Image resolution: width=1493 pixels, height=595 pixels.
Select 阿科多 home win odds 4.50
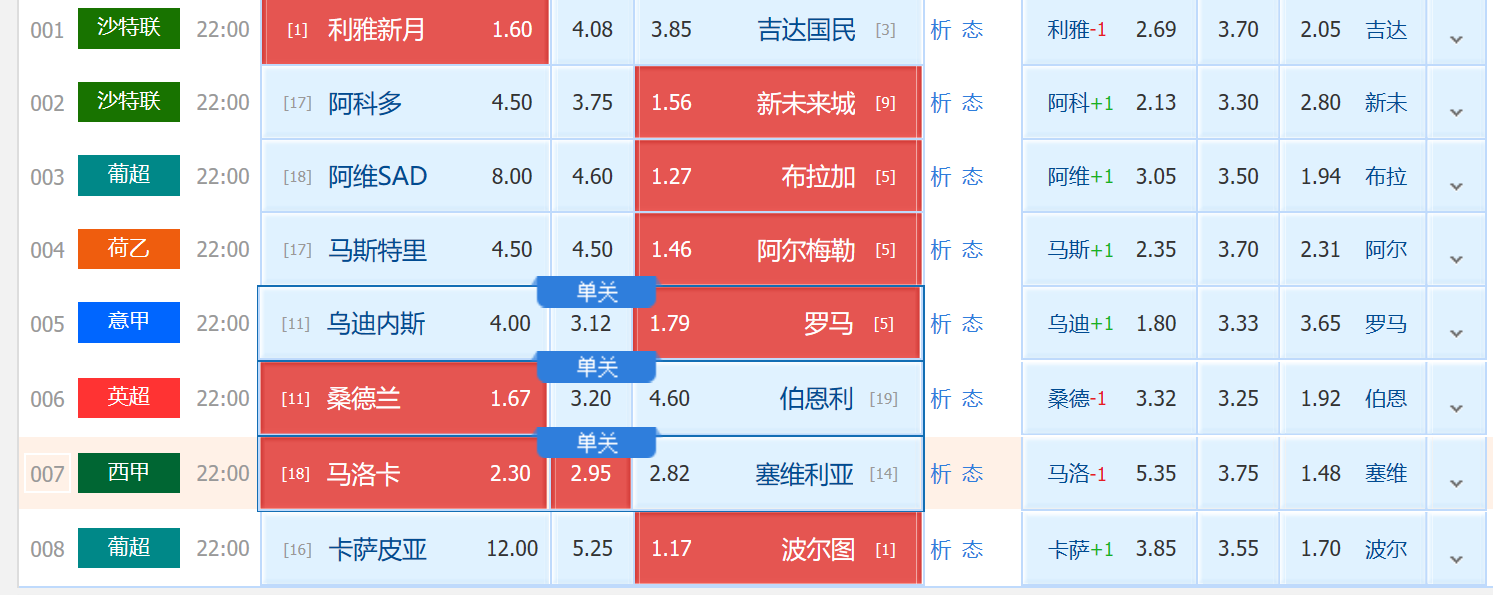[x=405, y=103]
